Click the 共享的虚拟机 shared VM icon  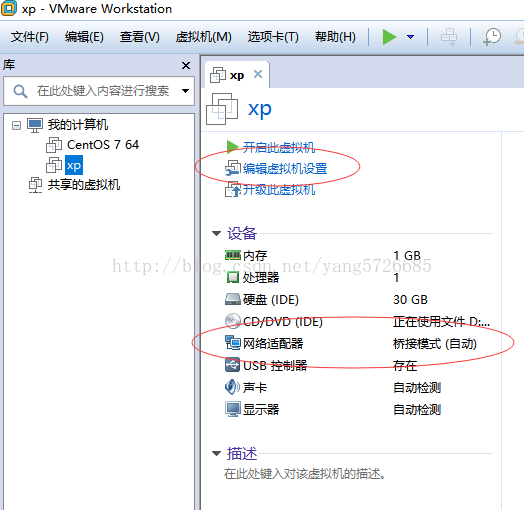click(35, 185)
